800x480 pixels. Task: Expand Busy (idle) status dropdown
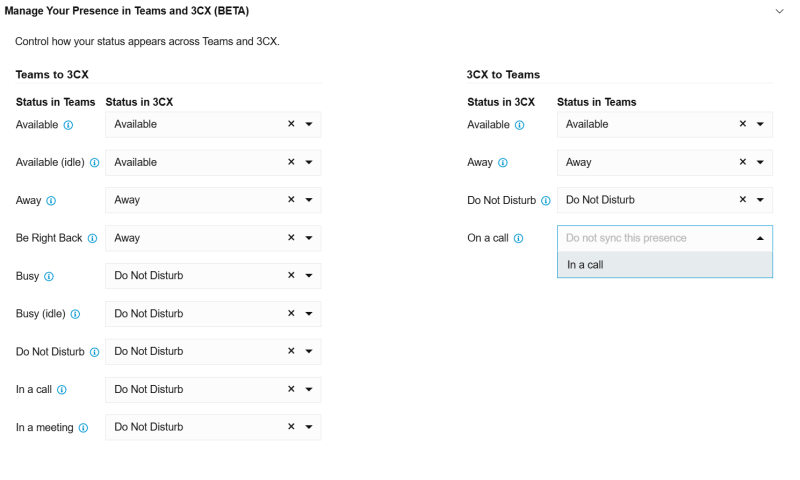pyautogui.click(x=309, y=314)
